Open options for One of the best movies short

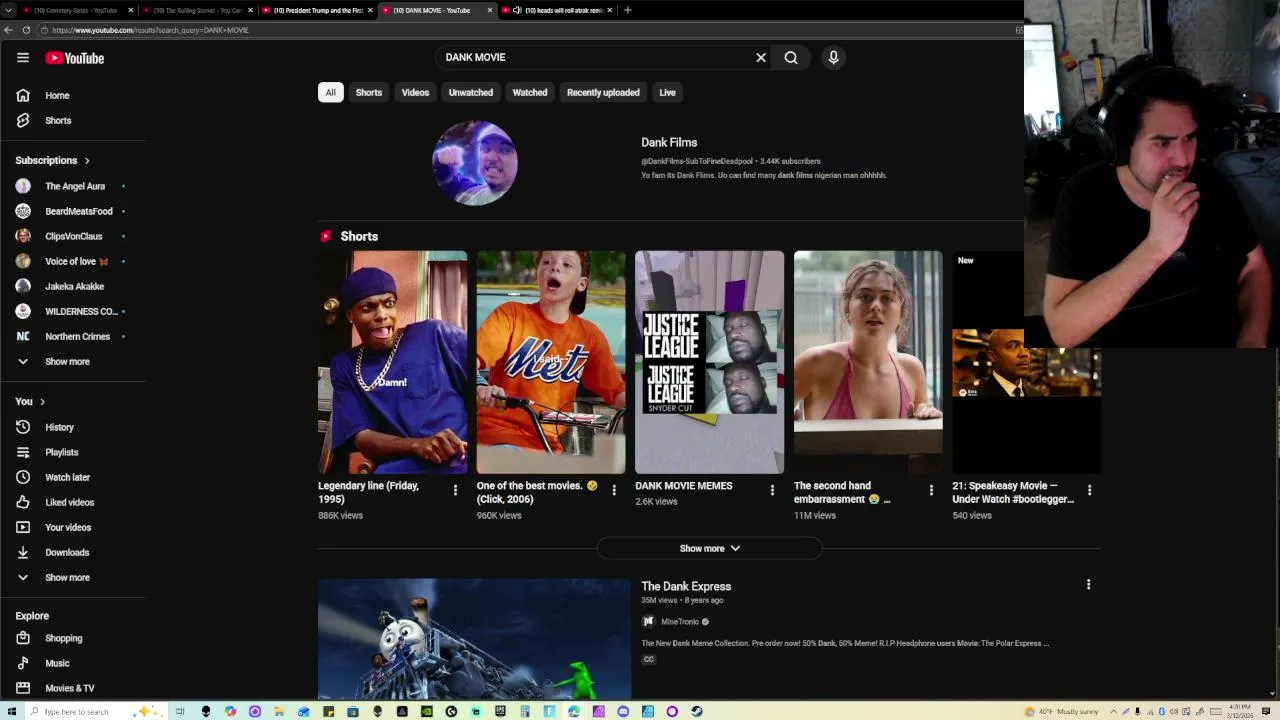[614, 490]
